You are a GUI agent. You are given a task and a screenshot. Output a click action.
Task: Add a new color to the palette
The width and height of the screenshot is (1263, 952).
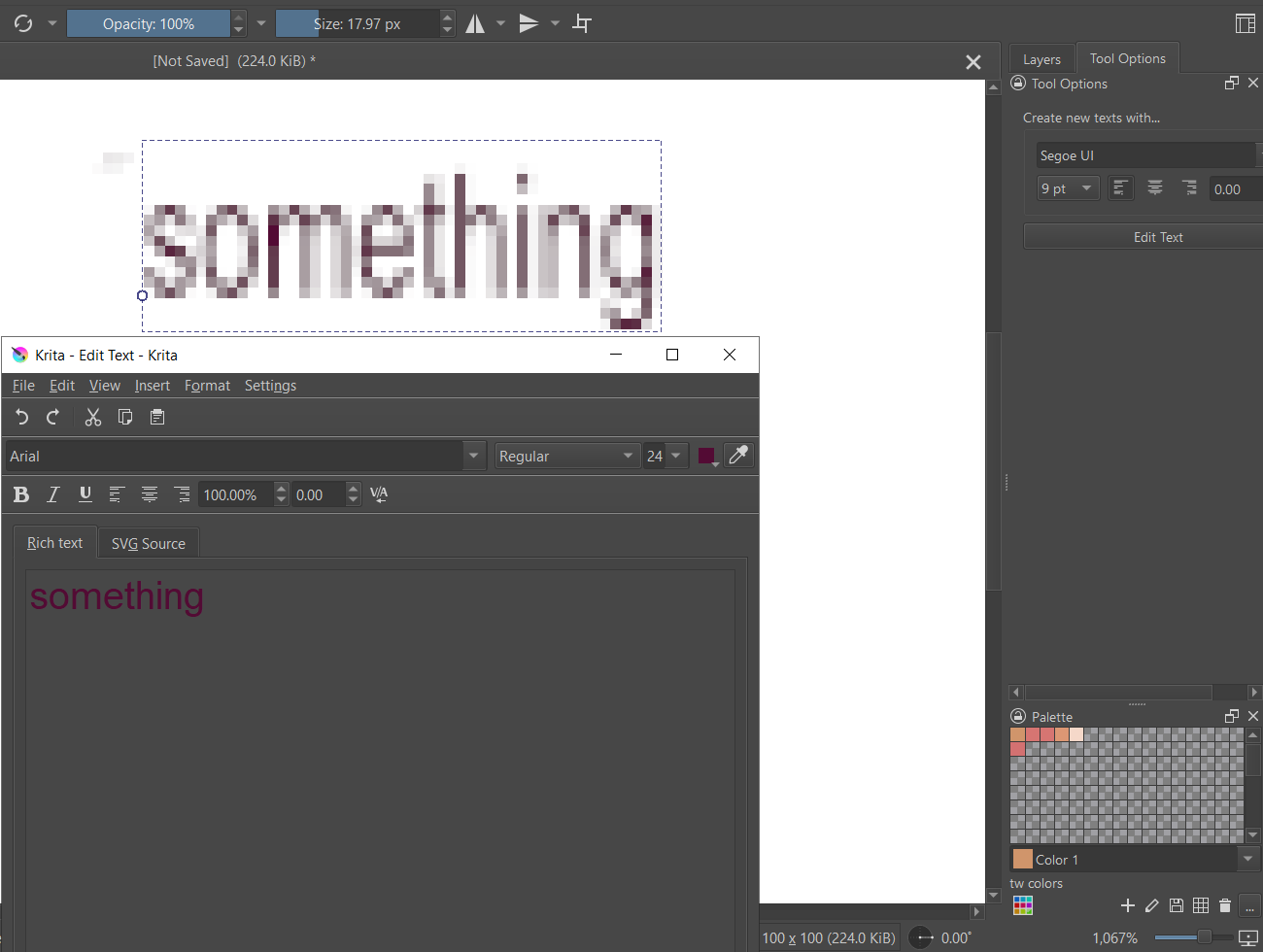point(1128,905)
